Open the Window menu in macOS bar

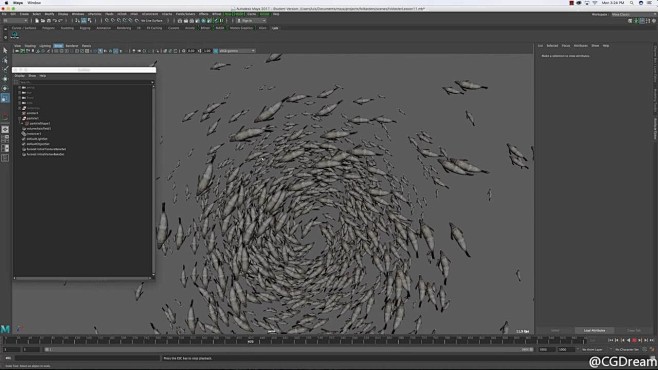pyautogui.click(x=34, y=3)
